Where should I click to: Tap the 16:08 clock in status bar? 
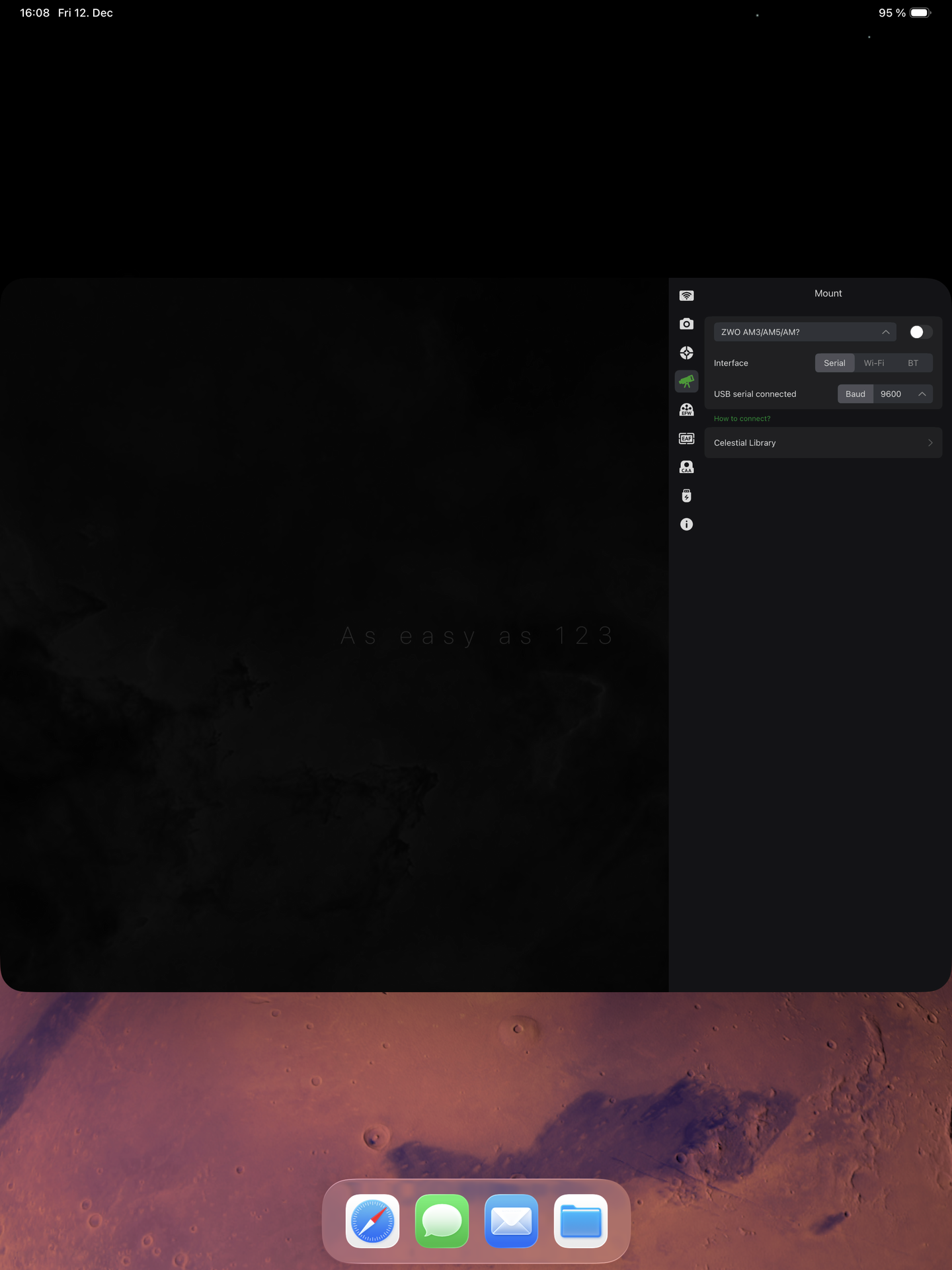pyautogui.click(x=34, y=13)
